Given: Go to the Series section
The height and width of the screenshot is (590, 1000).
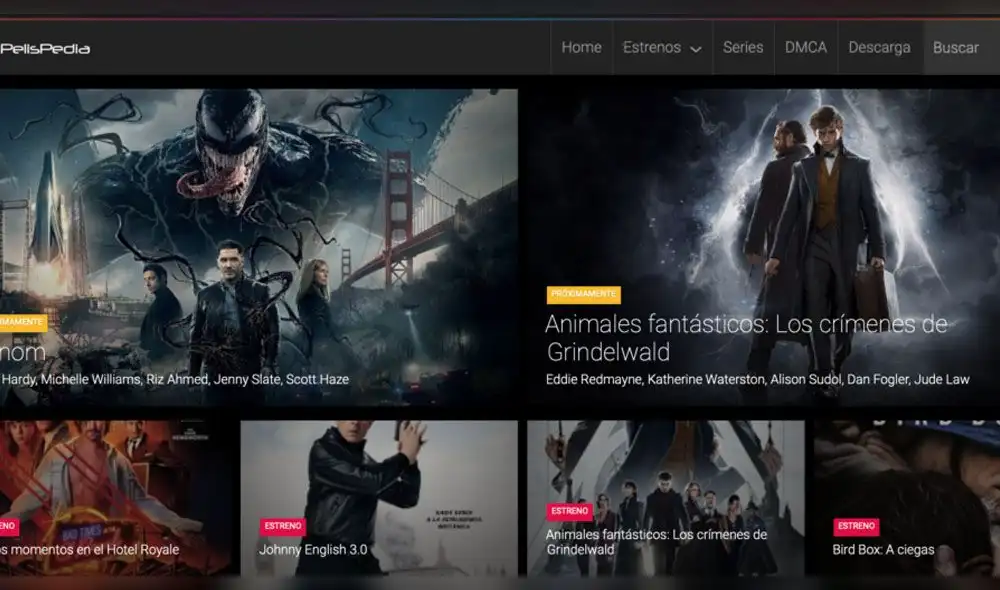Looking at the screenshot, I should point(743,47).
